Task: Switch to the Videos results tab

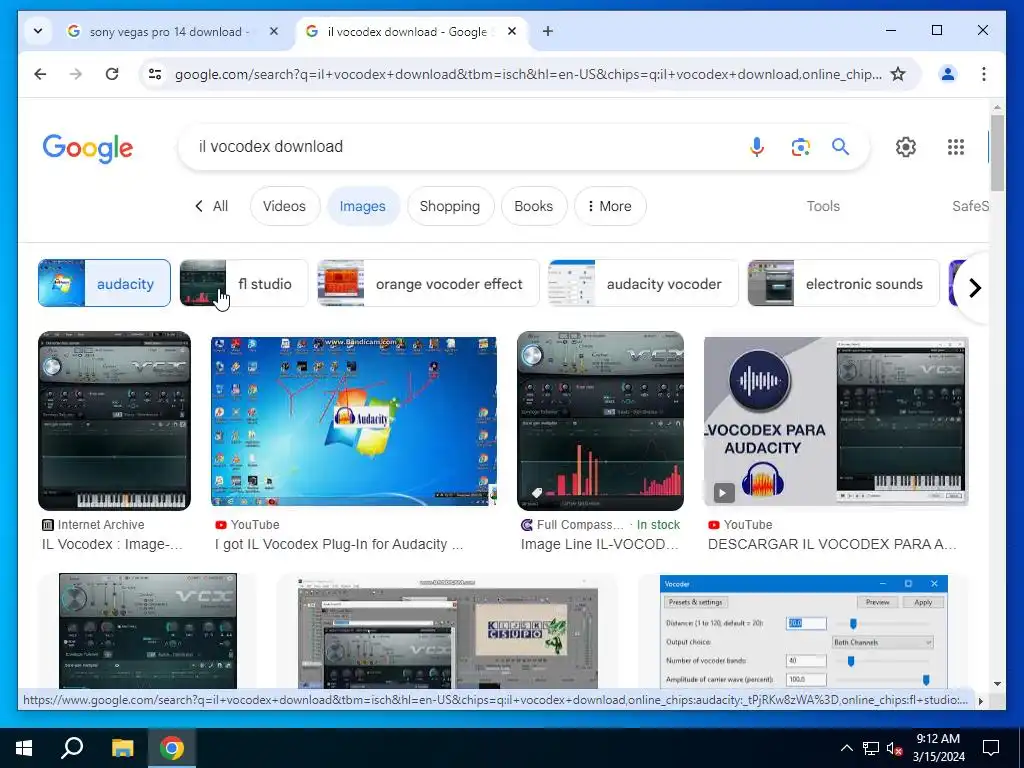Action: [x=285, y=206]
